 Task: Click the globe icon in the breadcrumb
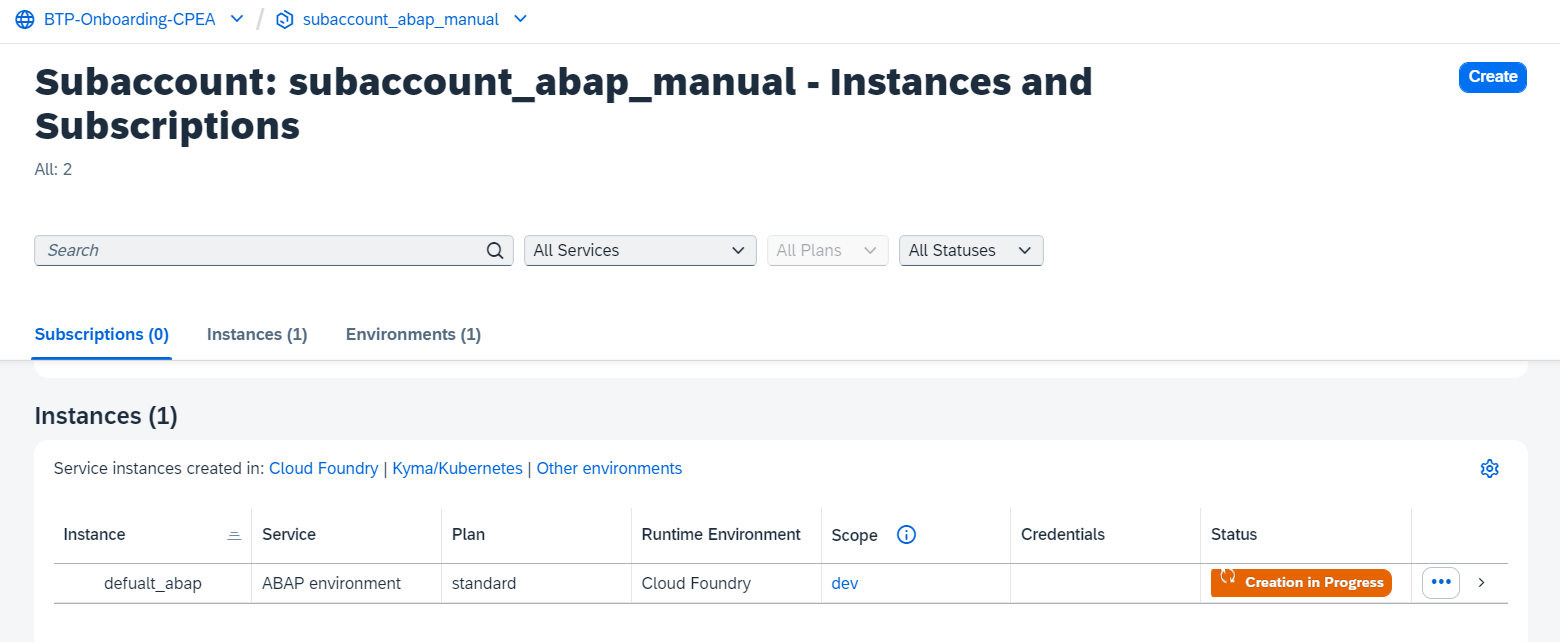pyautogui.click(x=23, y=18)
